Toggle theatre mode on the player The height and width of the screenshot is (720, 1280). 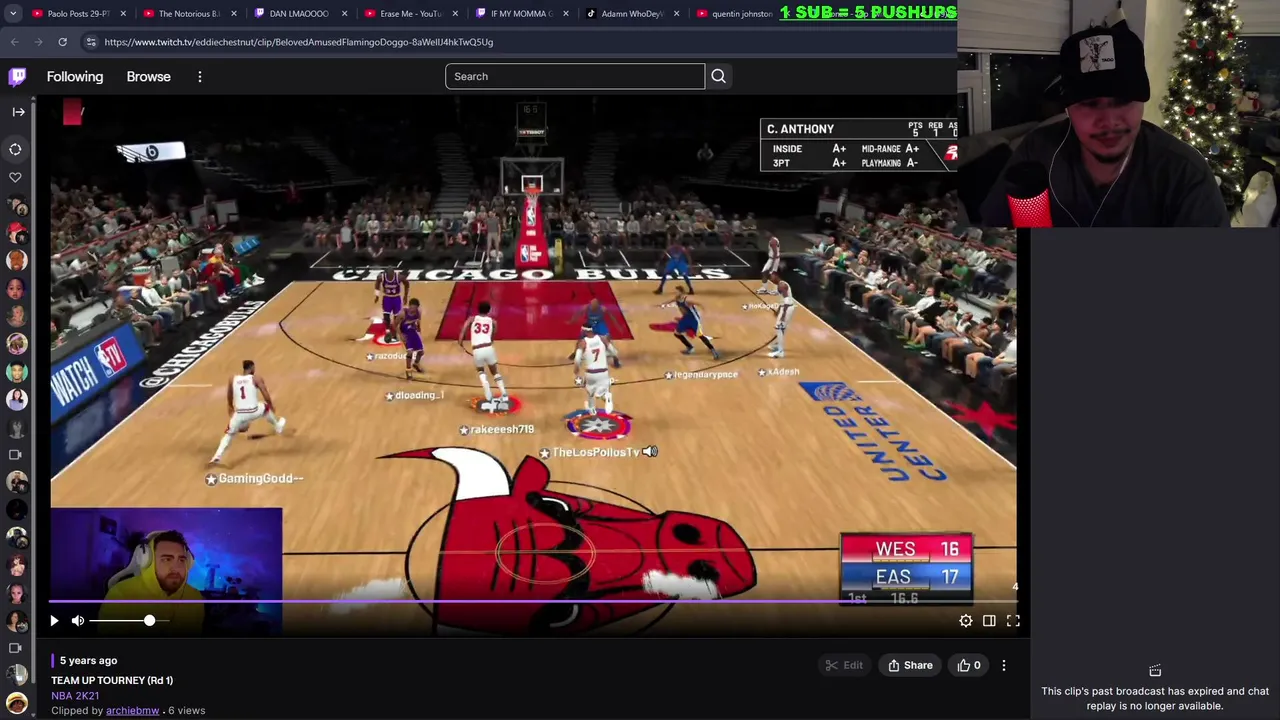989,621
